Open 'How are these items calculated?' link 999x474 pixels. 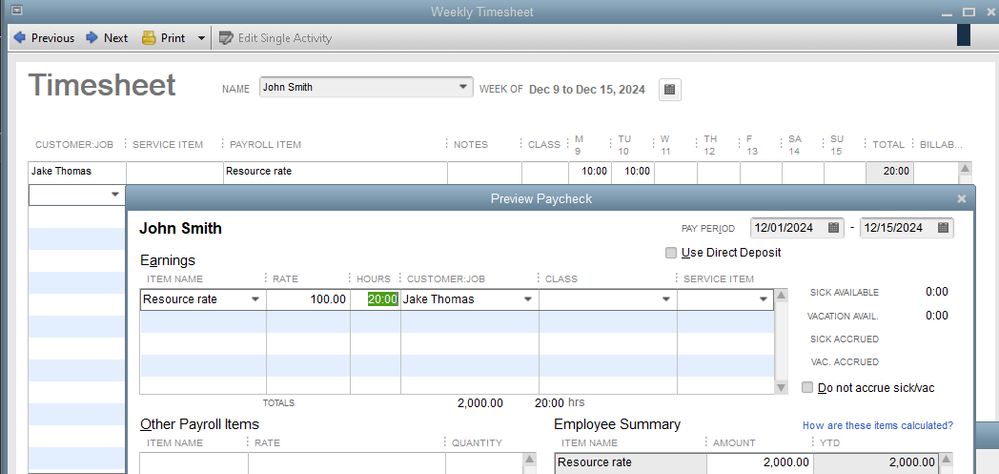[x=878, y=426]
